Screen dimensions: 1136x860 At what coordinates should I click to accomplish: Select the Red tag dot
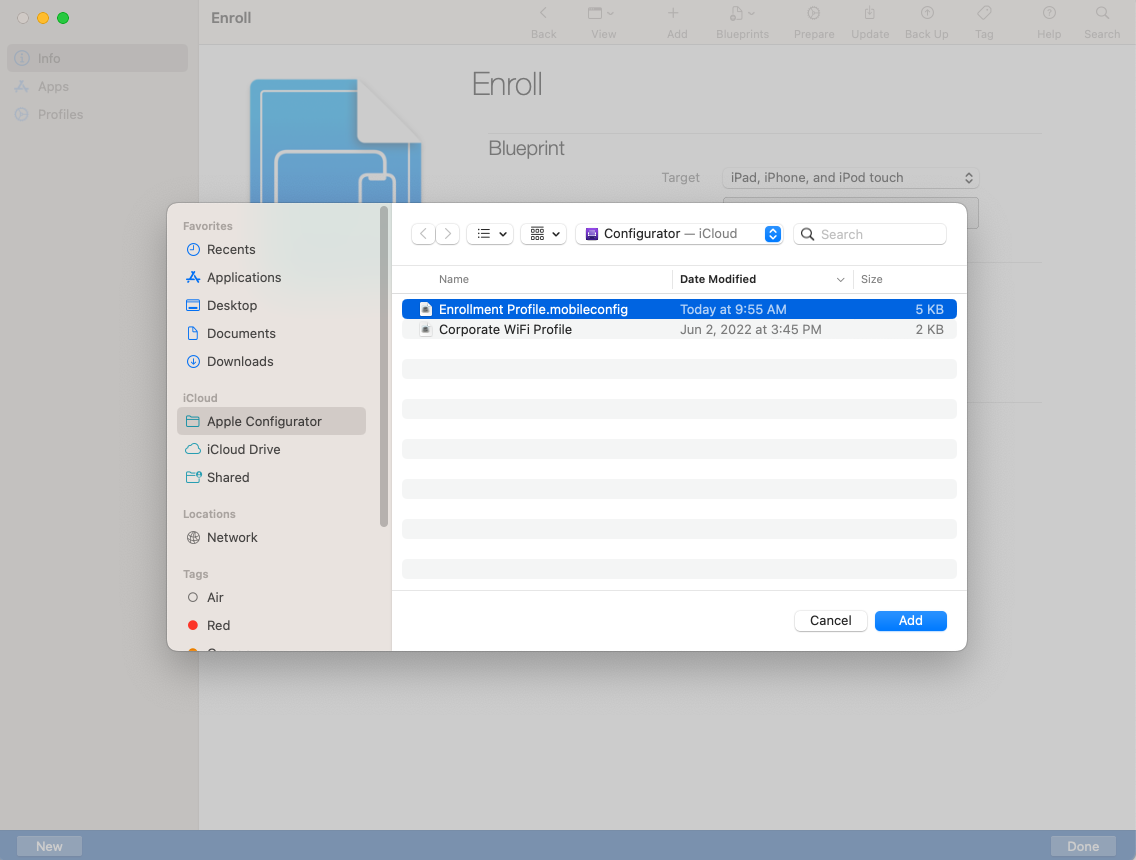(193, 625)
